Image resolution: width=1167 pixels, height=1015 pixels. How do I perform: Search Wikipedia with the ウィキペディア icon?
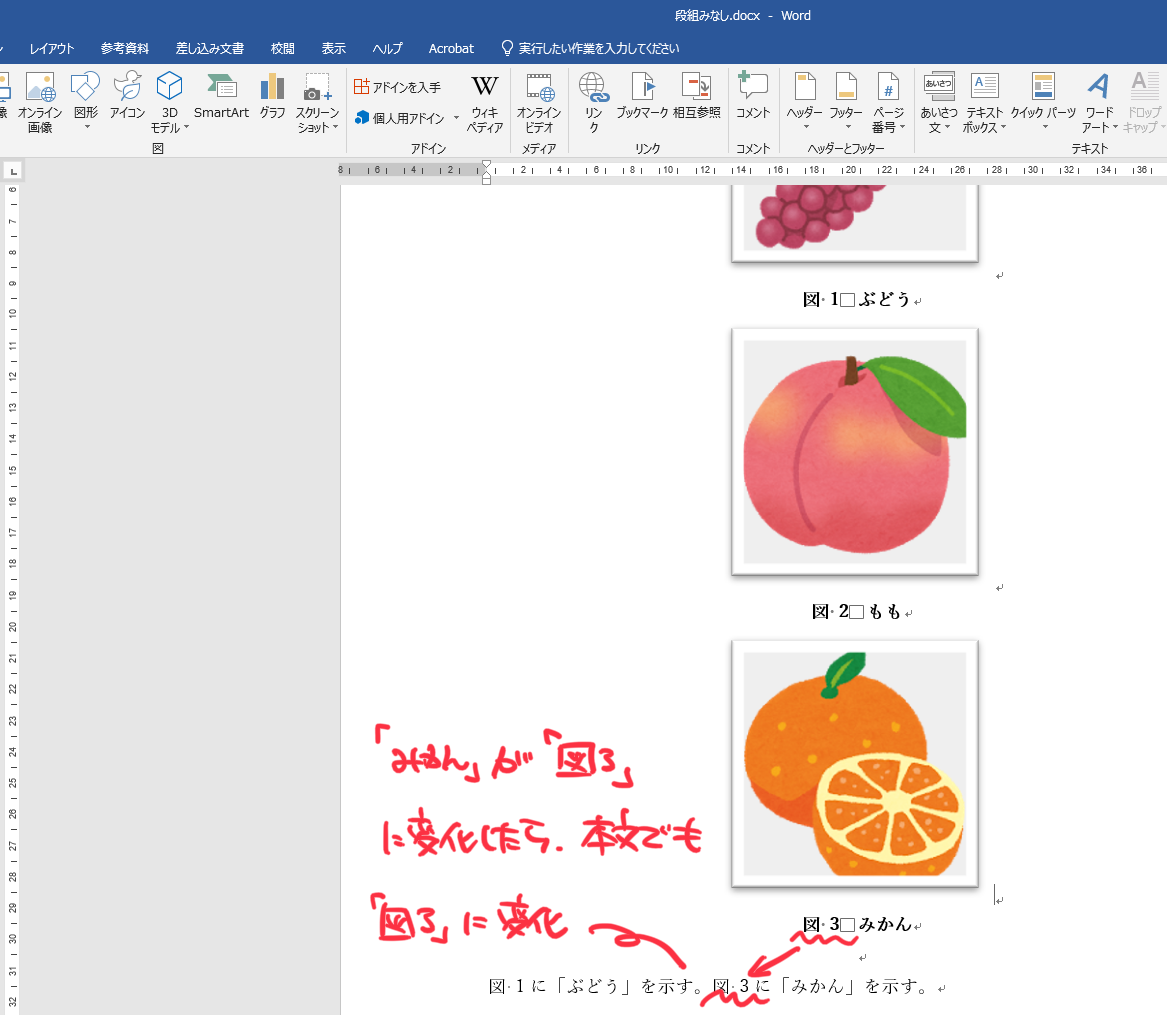pyautogui.click(x=485, y=103)
